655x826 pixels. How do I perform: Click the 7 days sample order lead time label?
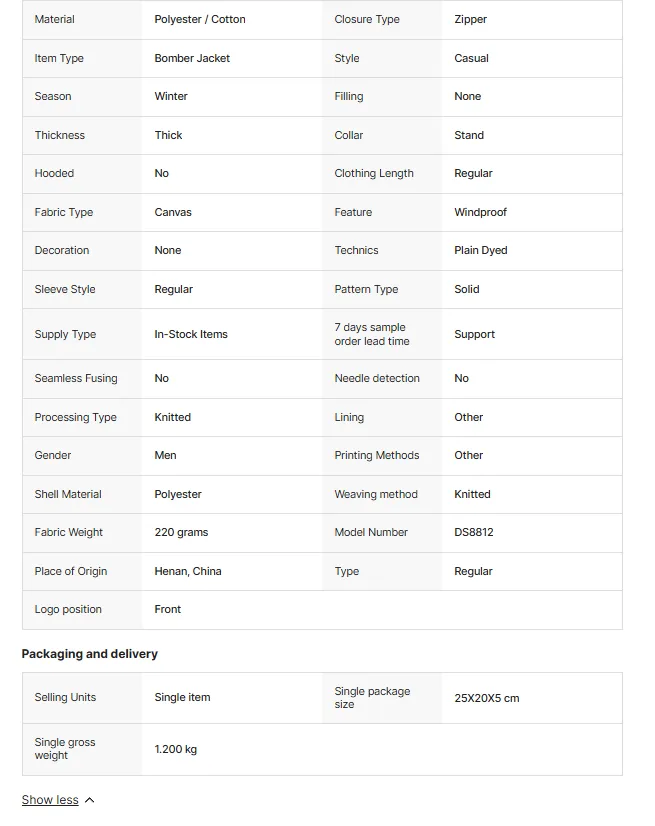(372, 335)
